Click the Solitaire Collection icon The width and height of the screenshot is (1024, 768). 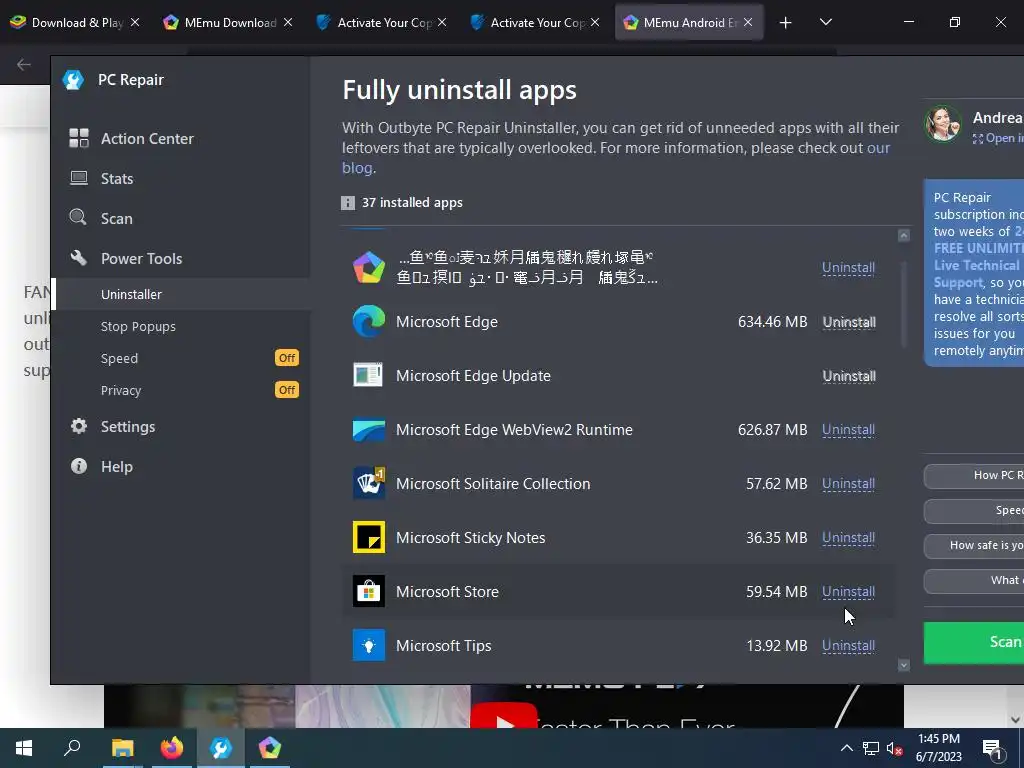pyautogui.click(x=369, y=483)
